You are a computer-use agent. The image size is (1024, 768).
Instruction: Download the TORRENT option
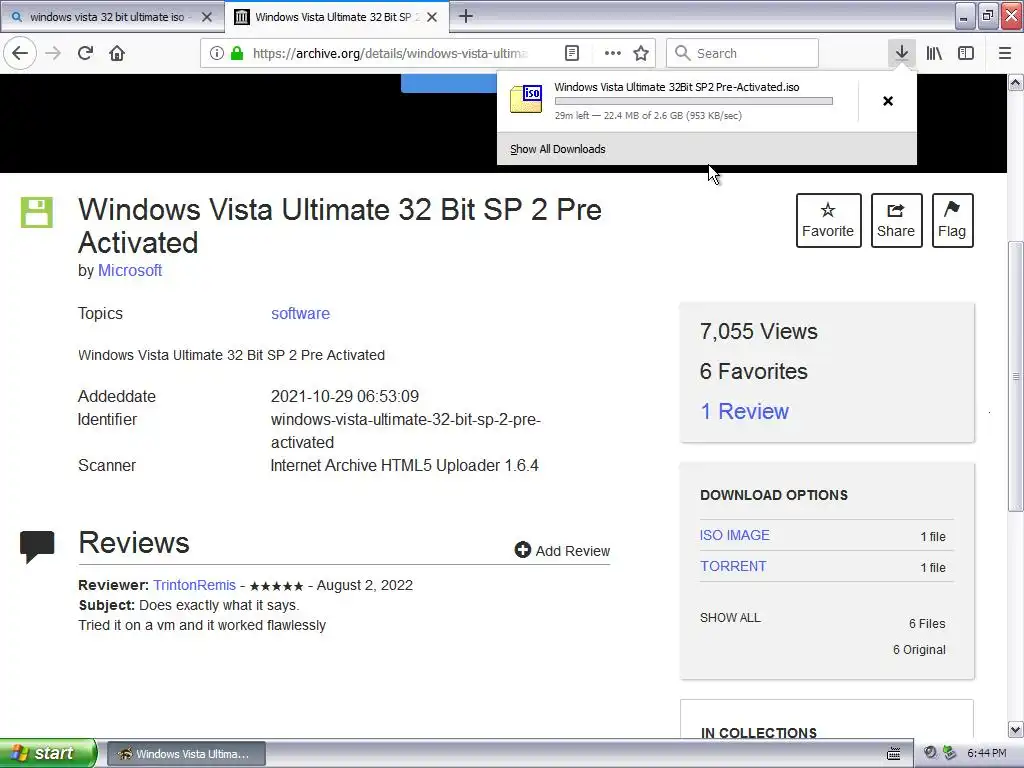coord(733,566)
